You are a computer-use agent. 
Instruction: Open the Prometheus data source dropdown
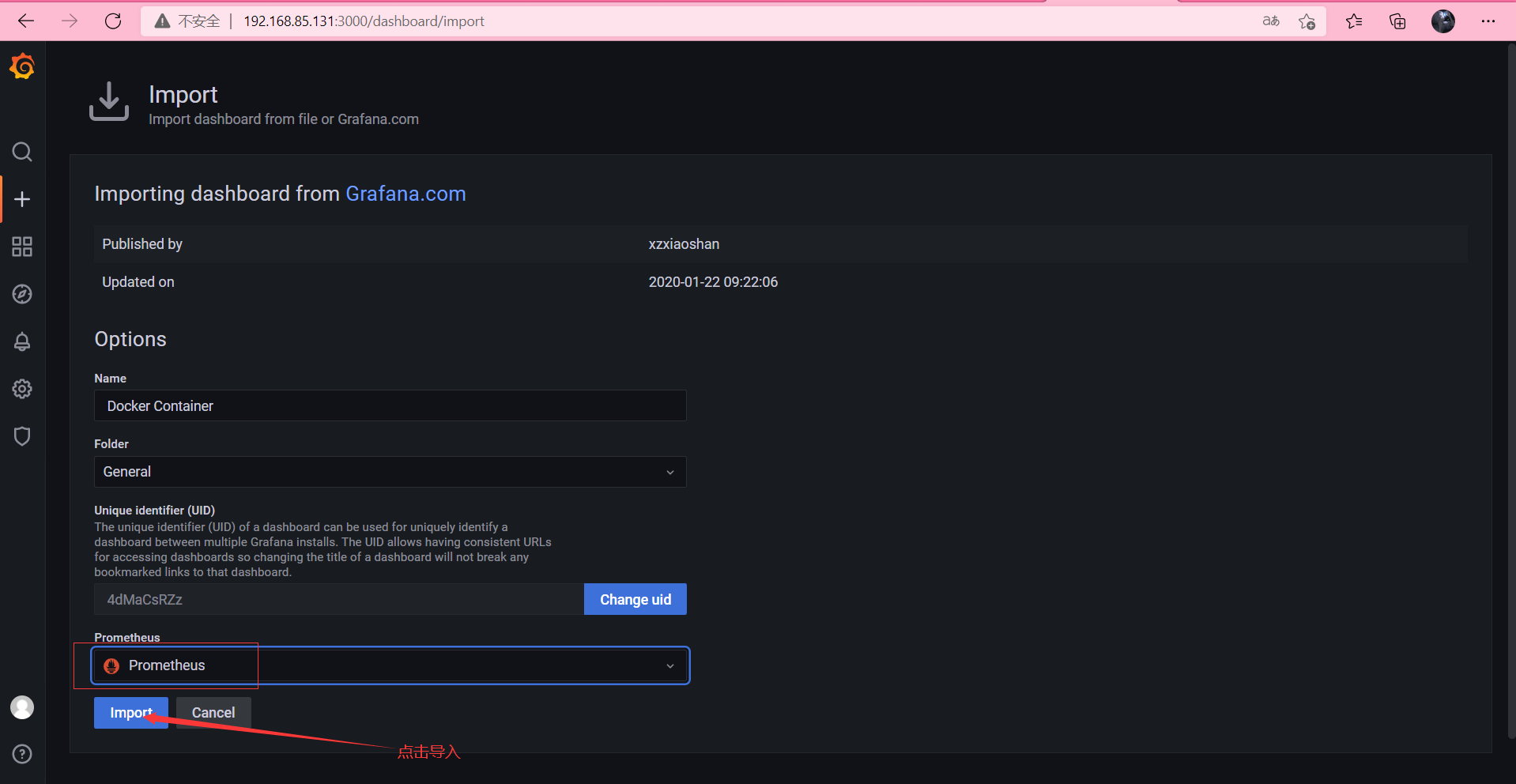tap(390, 665)
